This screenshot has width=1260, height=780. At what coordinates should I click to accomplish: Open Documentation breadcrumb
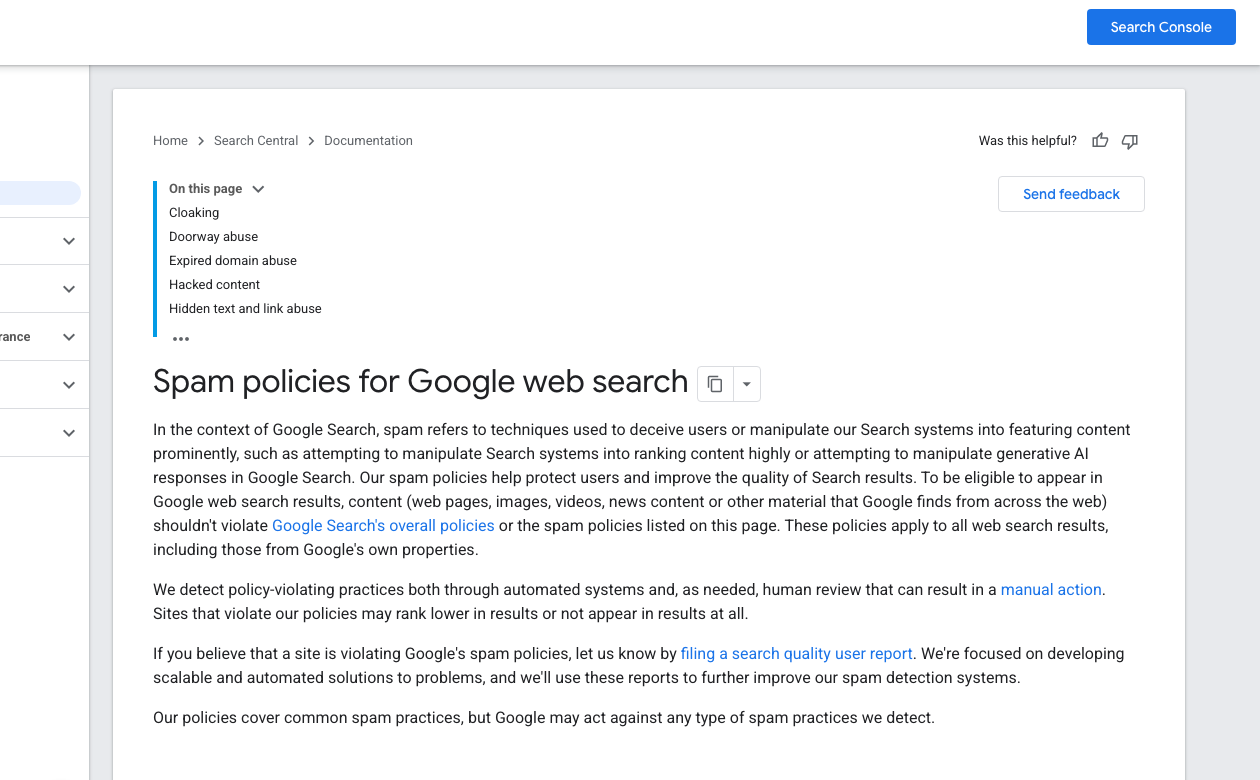tap(368, 141)
